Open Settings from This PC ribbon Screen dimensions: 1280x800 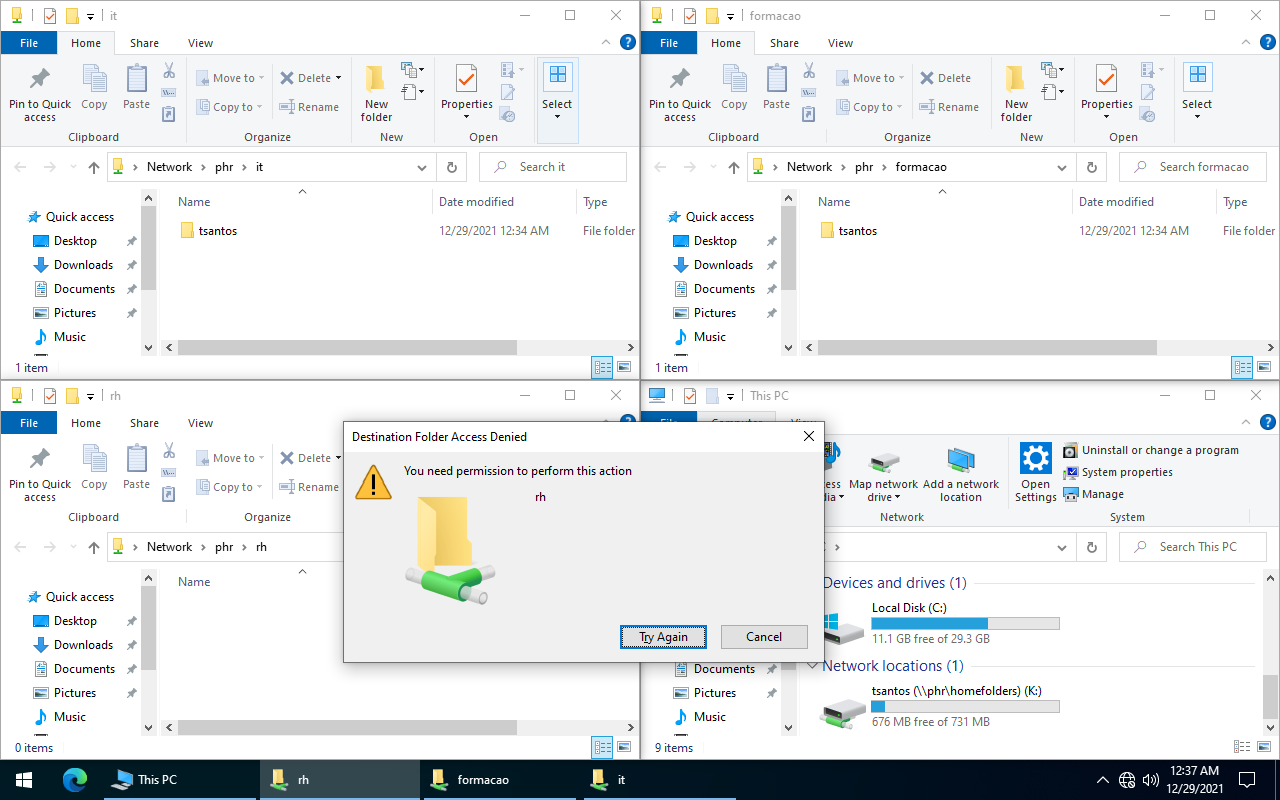pyautogui.click(x=1035, y=473)
